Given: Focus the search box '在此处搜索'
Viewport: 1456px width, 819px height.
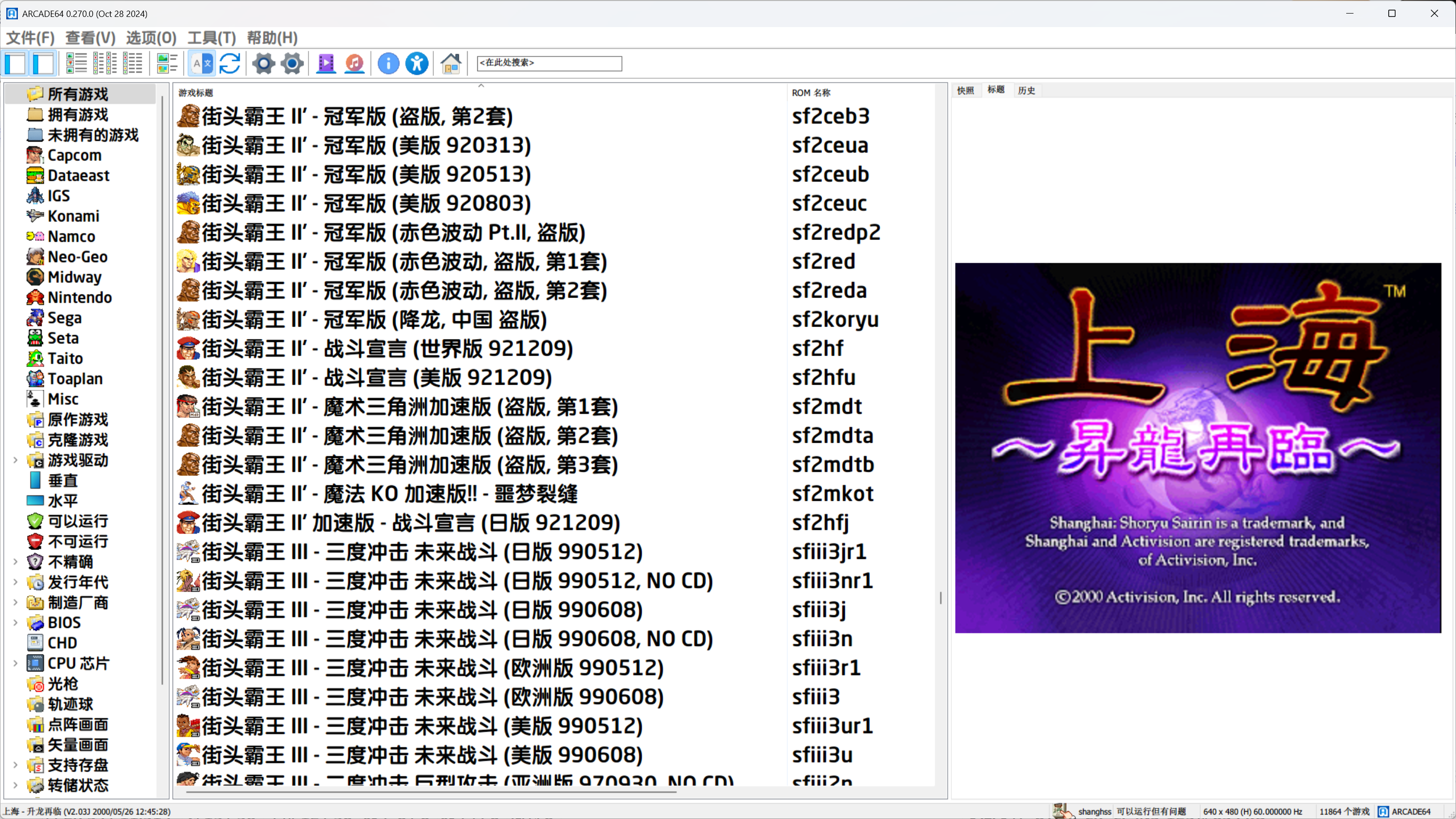Looking at the screenshot, I should tap(549, 63).
